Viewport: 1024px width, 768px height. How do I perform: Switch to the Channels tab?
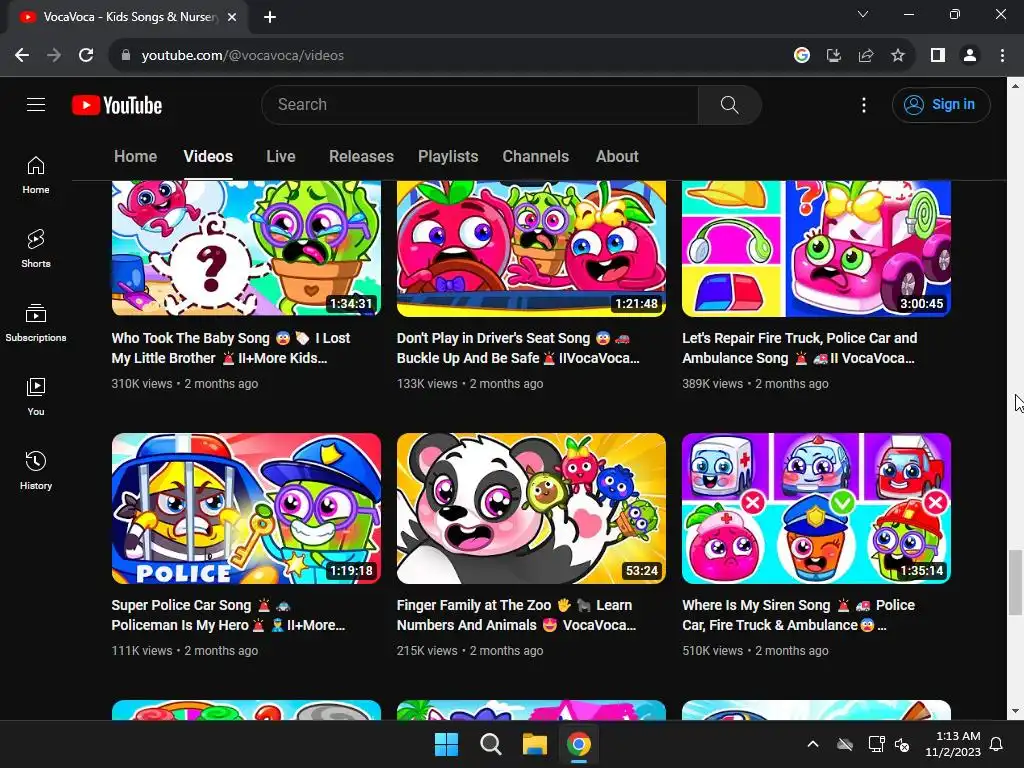(x=536, y=157)
